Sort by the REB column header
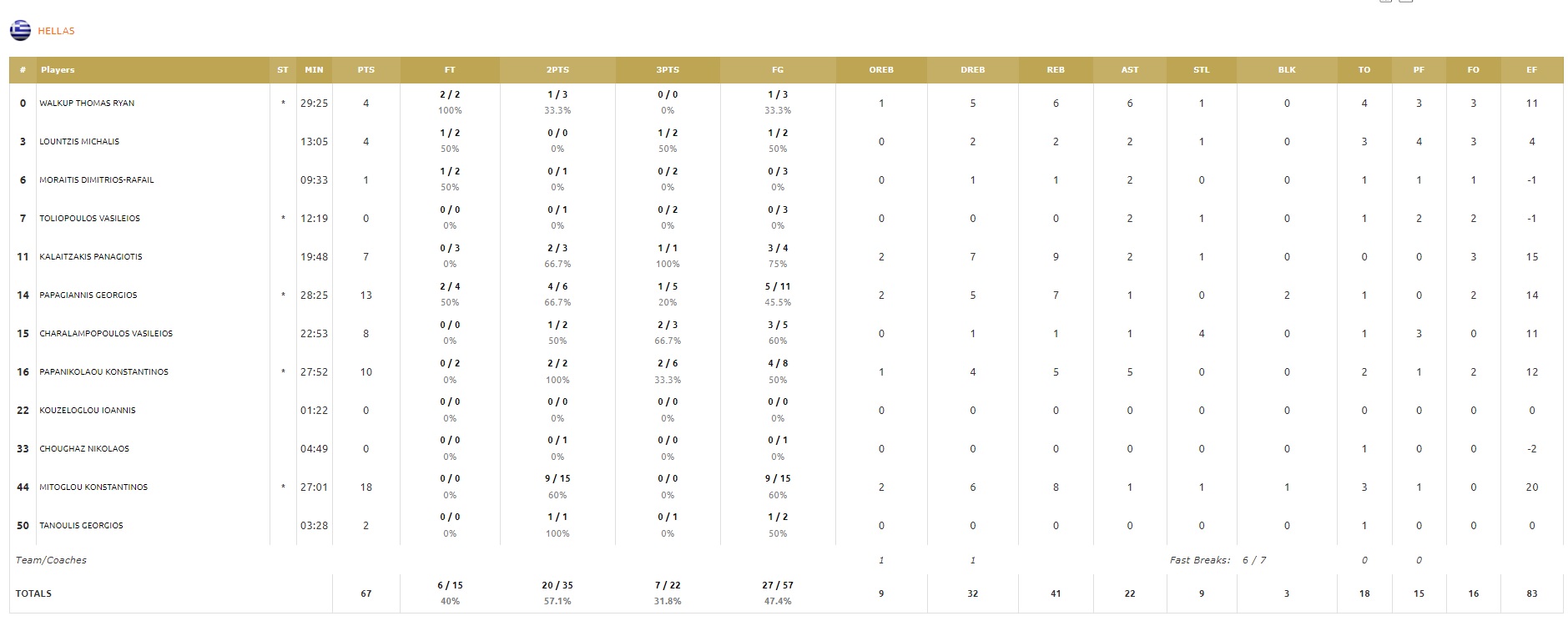The width and height of the screenshot is (1568, 621). pos(1056,70)
